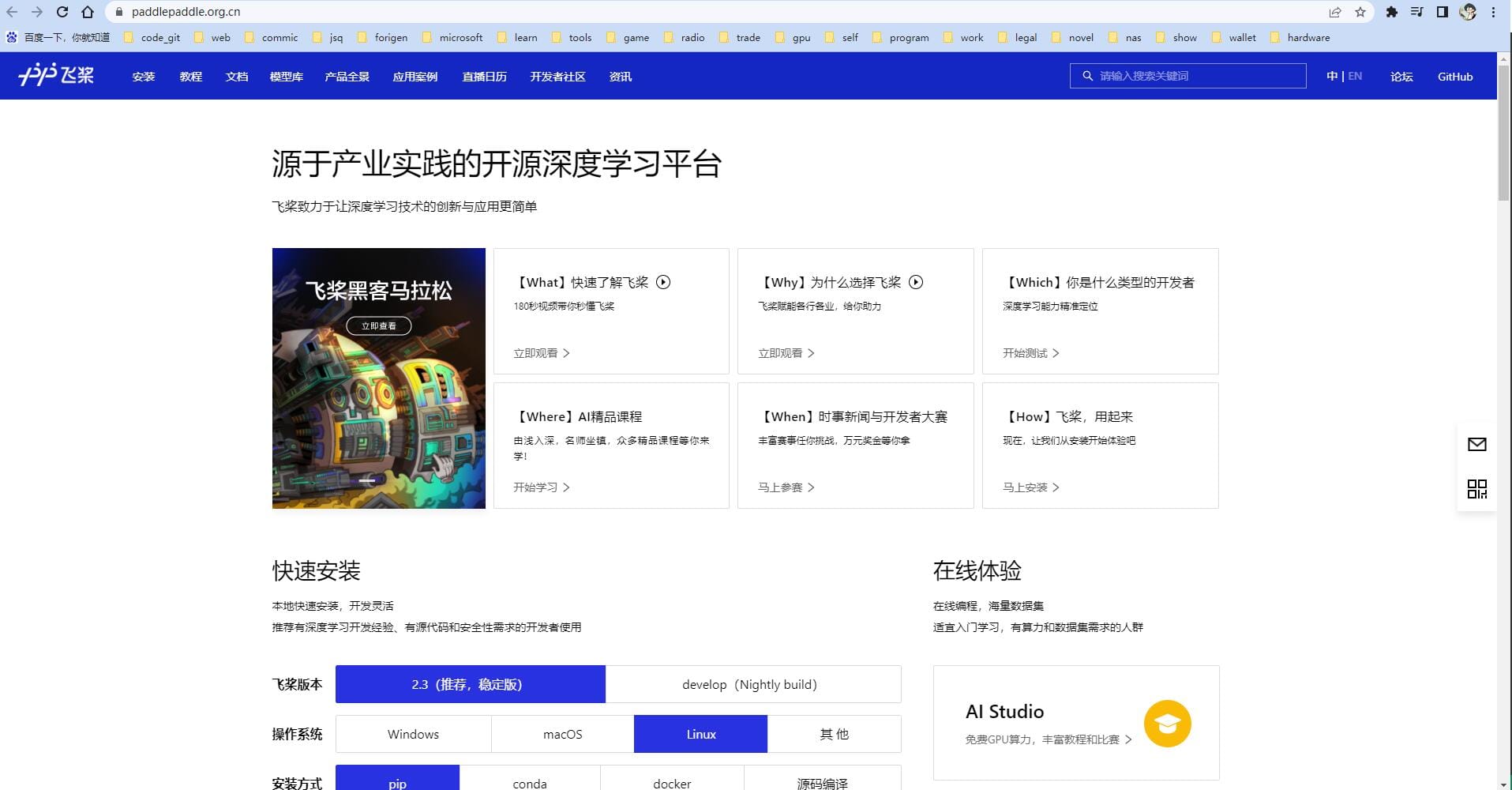Click the share page icon

(1335, 12)
